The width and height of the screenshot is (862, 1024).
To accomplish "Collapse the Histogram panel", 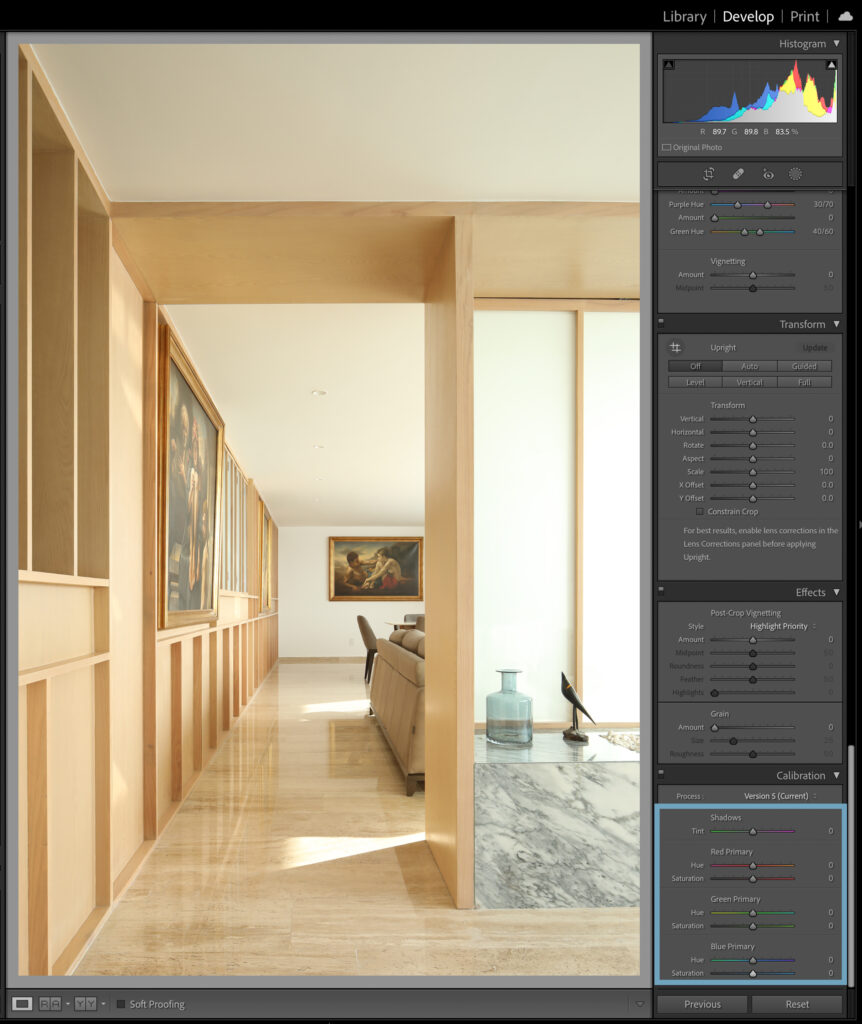I will coord(837,43).
